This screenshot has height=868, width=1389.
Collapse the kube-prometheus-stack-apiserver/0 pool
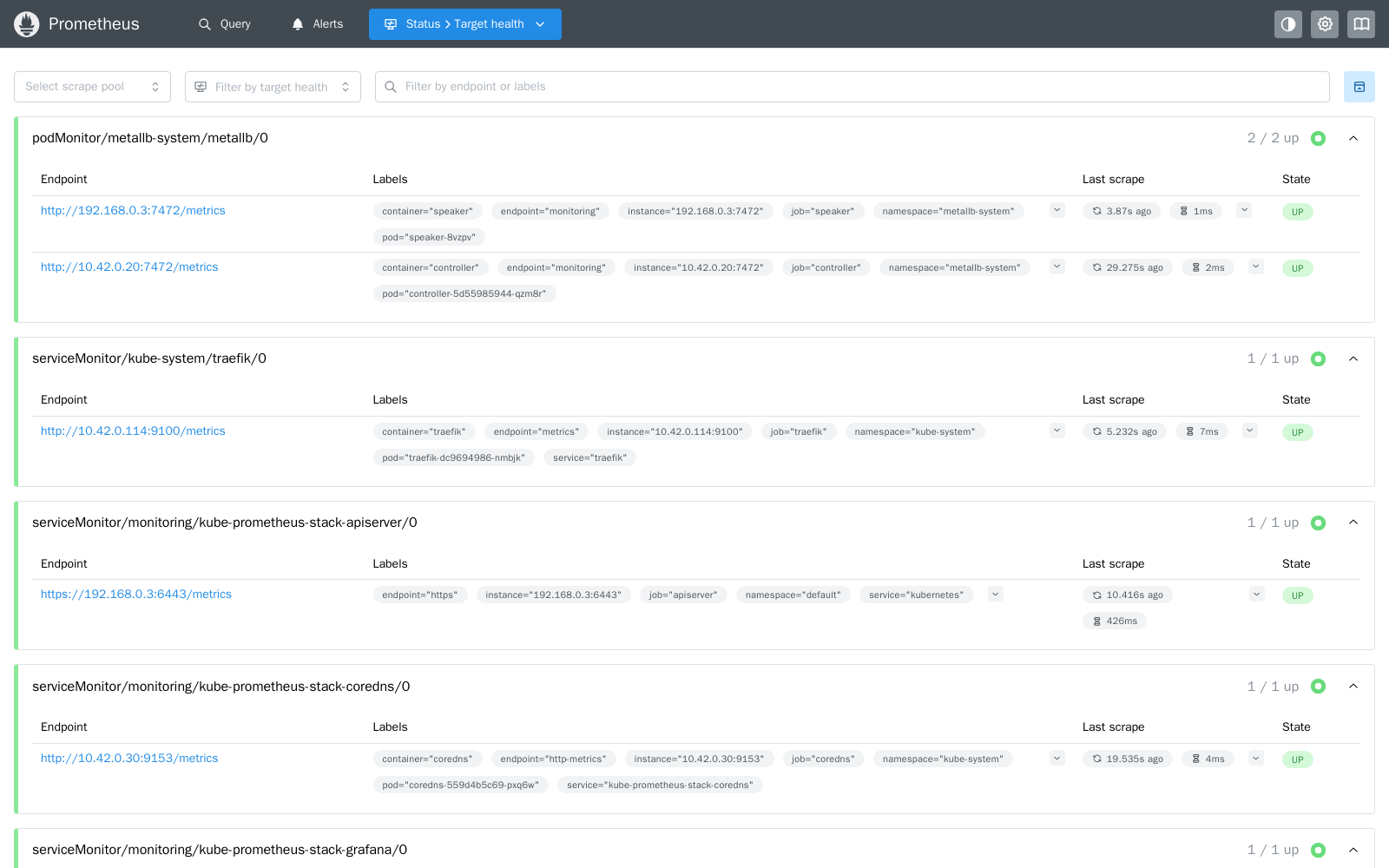pos(1353,523)
